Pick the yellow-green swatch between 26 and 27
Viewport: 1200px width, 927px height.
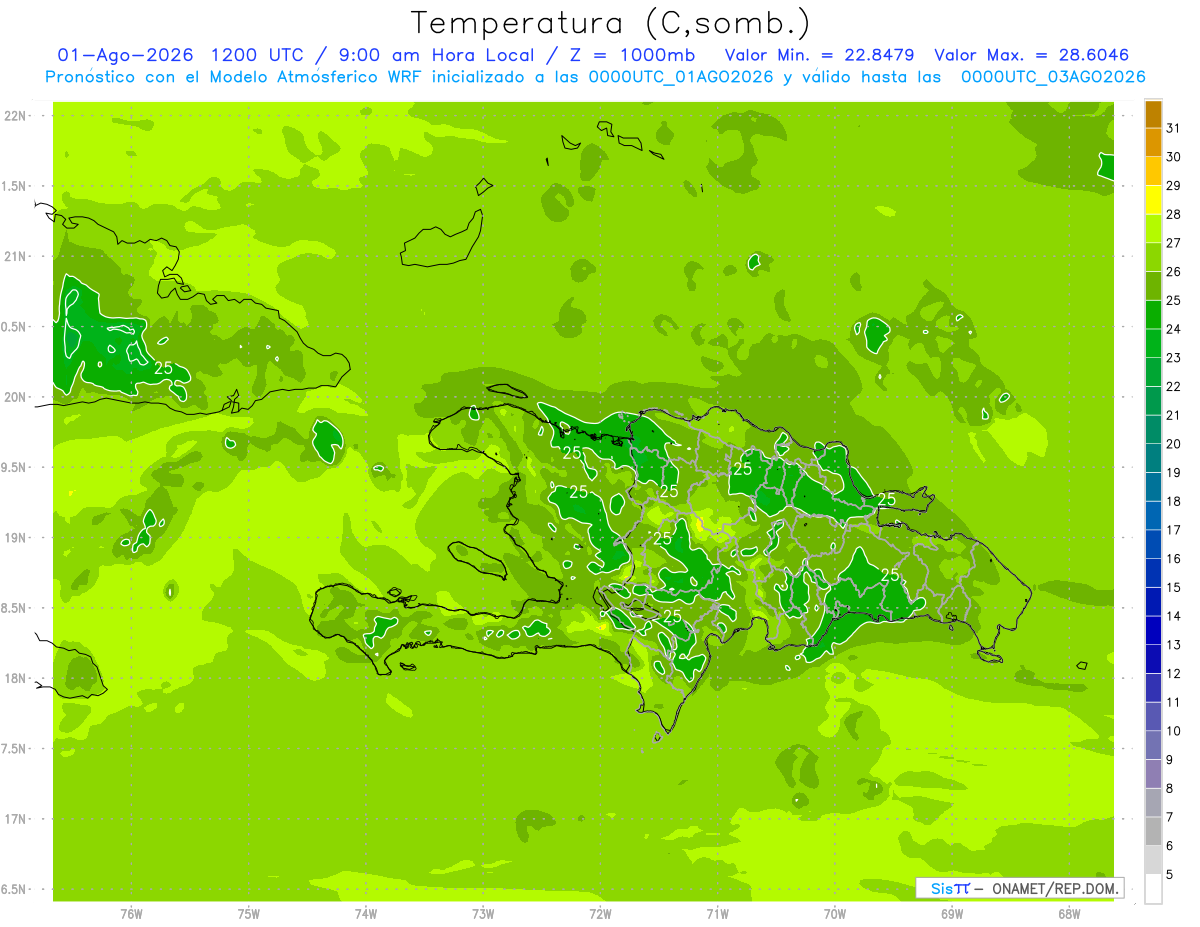[1153, 258]
